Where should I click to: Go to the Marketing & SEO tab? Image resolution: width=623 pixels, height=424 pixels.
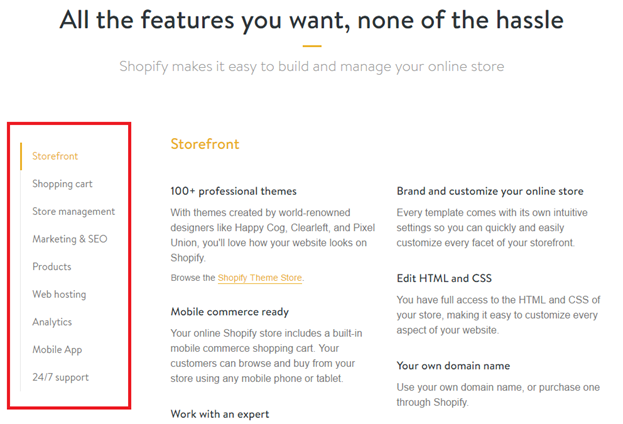(x=69, y=239)
